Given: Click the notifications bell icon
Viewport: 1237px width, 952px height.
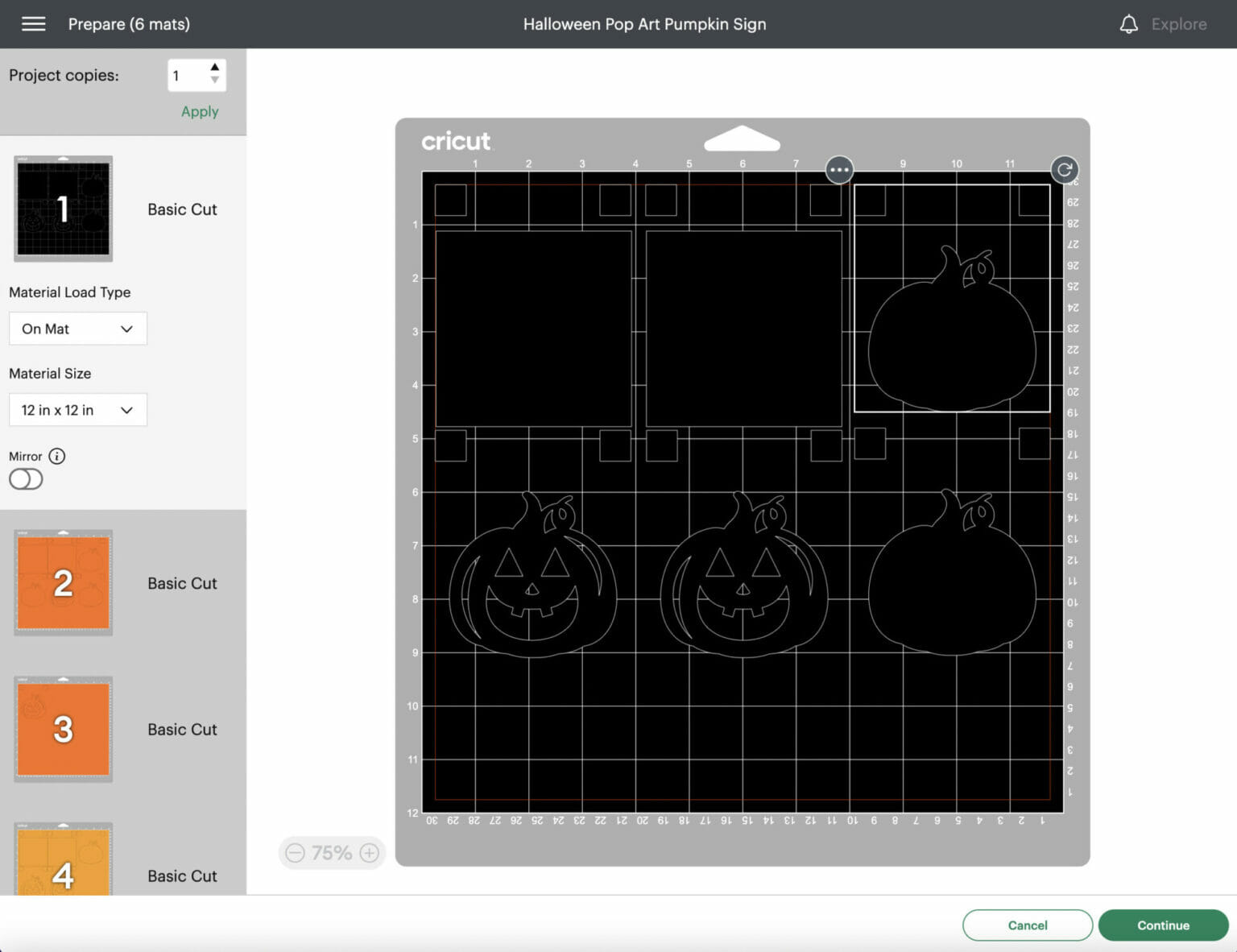Looking at the screenshot, I should pos(1128,24).
